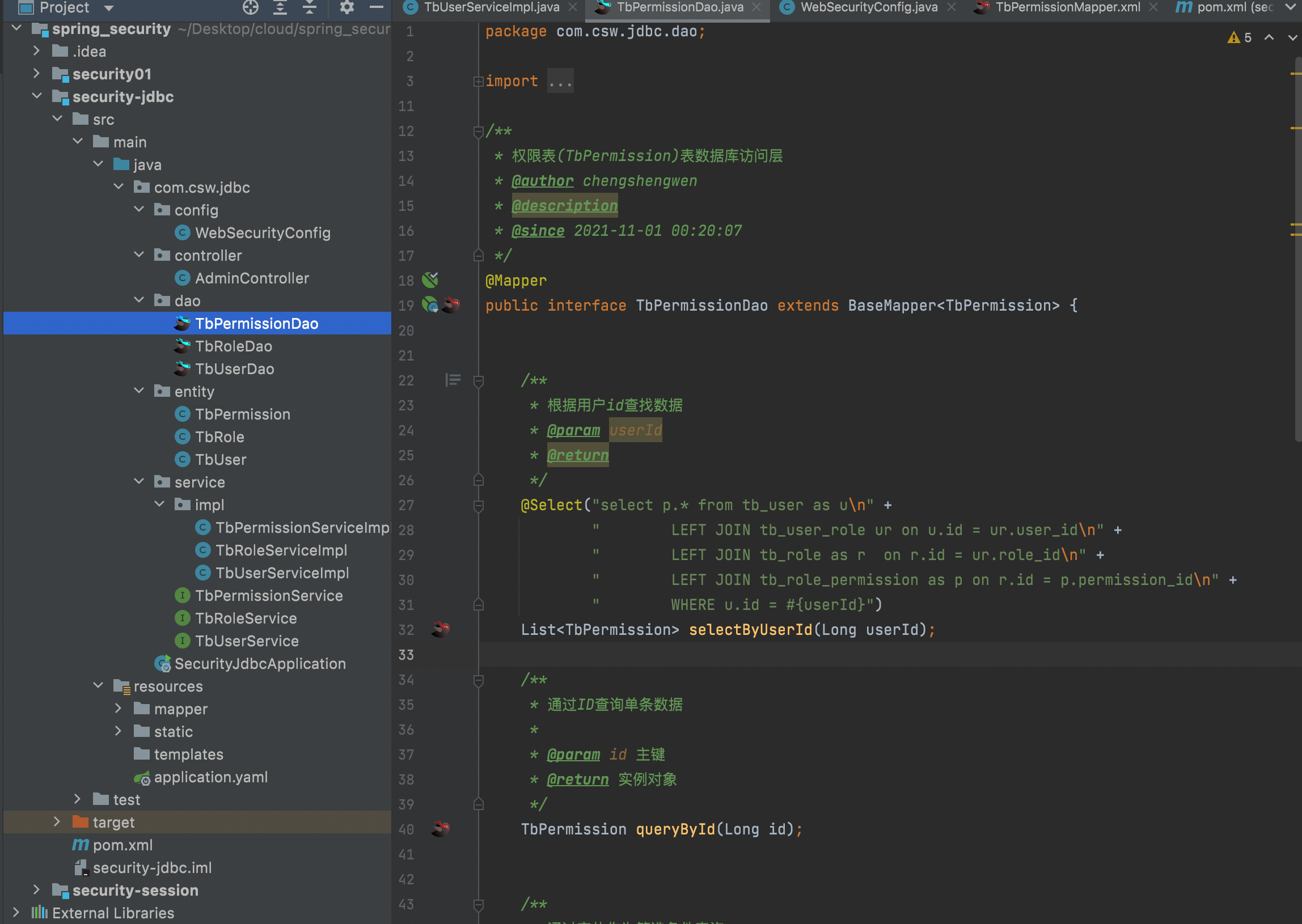This screenshot has height=924, width=1302.
Task: Open the Project panel settings gear
Action: (346, 7)
